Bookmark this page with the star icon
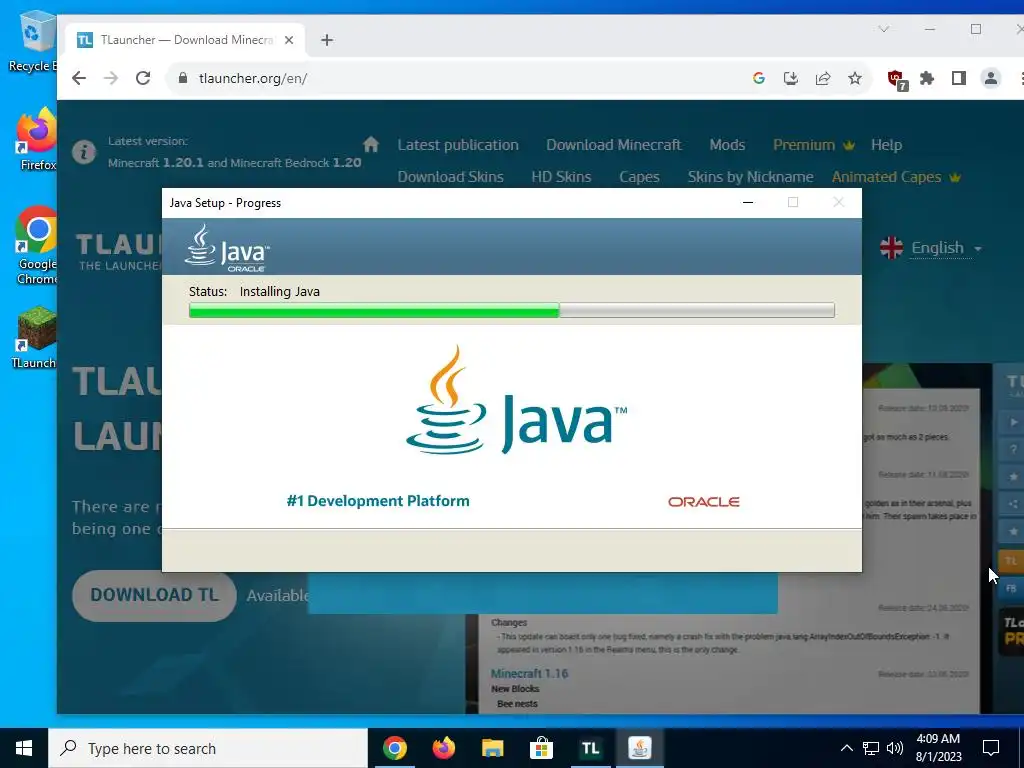Screen dimensions: 1024x768 [x=855, y=78]
